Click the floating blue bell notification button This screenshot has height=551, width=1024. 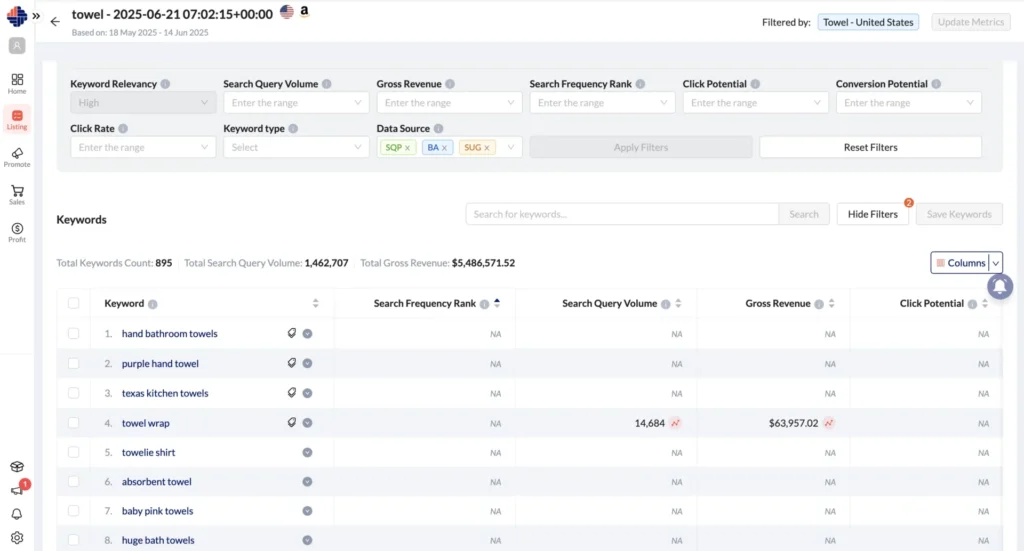(999, 286)
